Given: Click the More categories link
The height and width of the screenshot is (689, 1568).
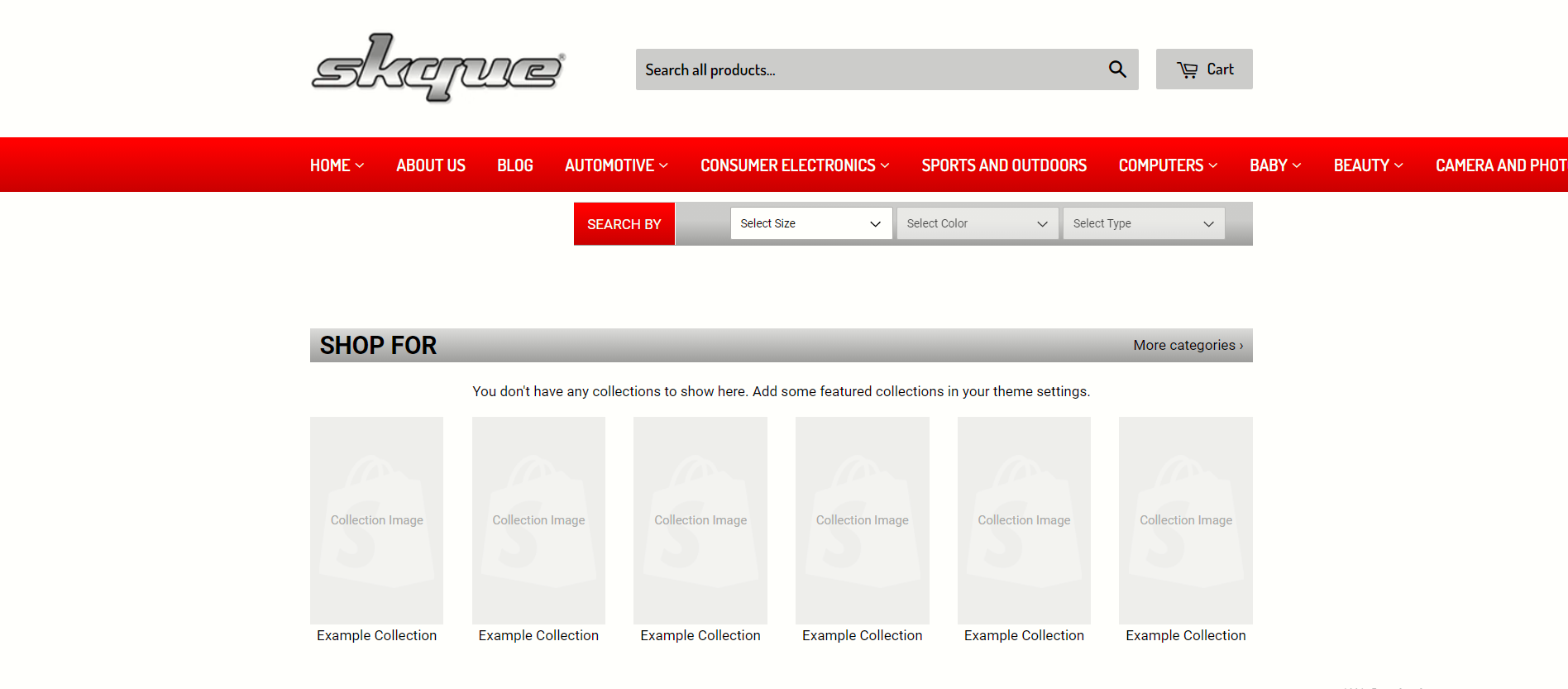Looking at the screenshot, I should click(1188, 345).
